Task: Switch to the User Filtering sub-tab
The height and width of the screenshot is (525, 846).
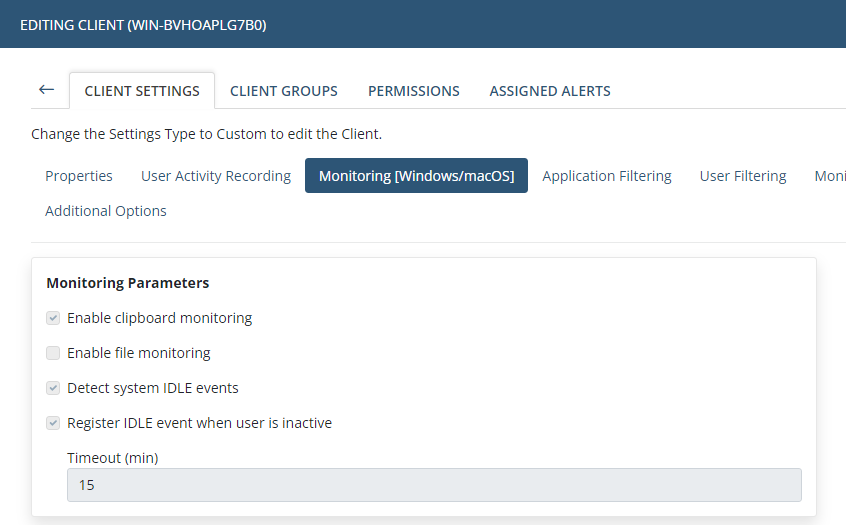Action: coord(743,176)
